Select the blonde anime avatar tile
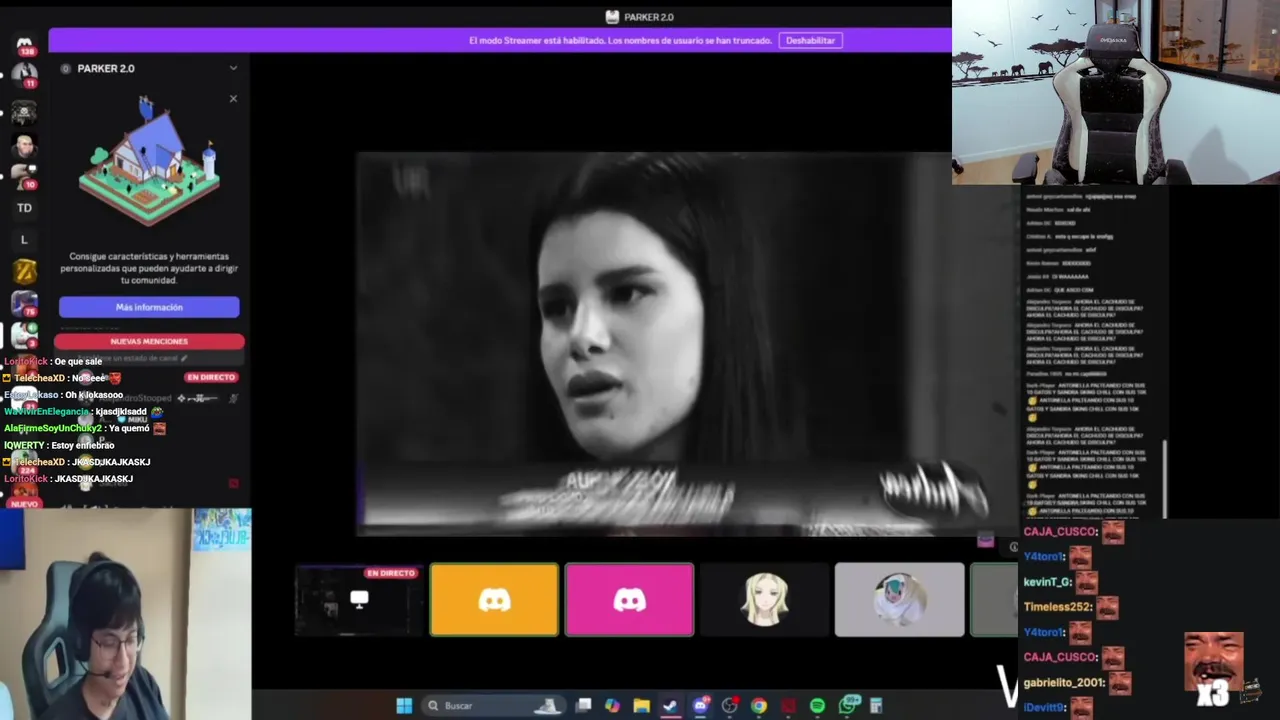The width and height of the screenshot is (1280, 720). 764,600
